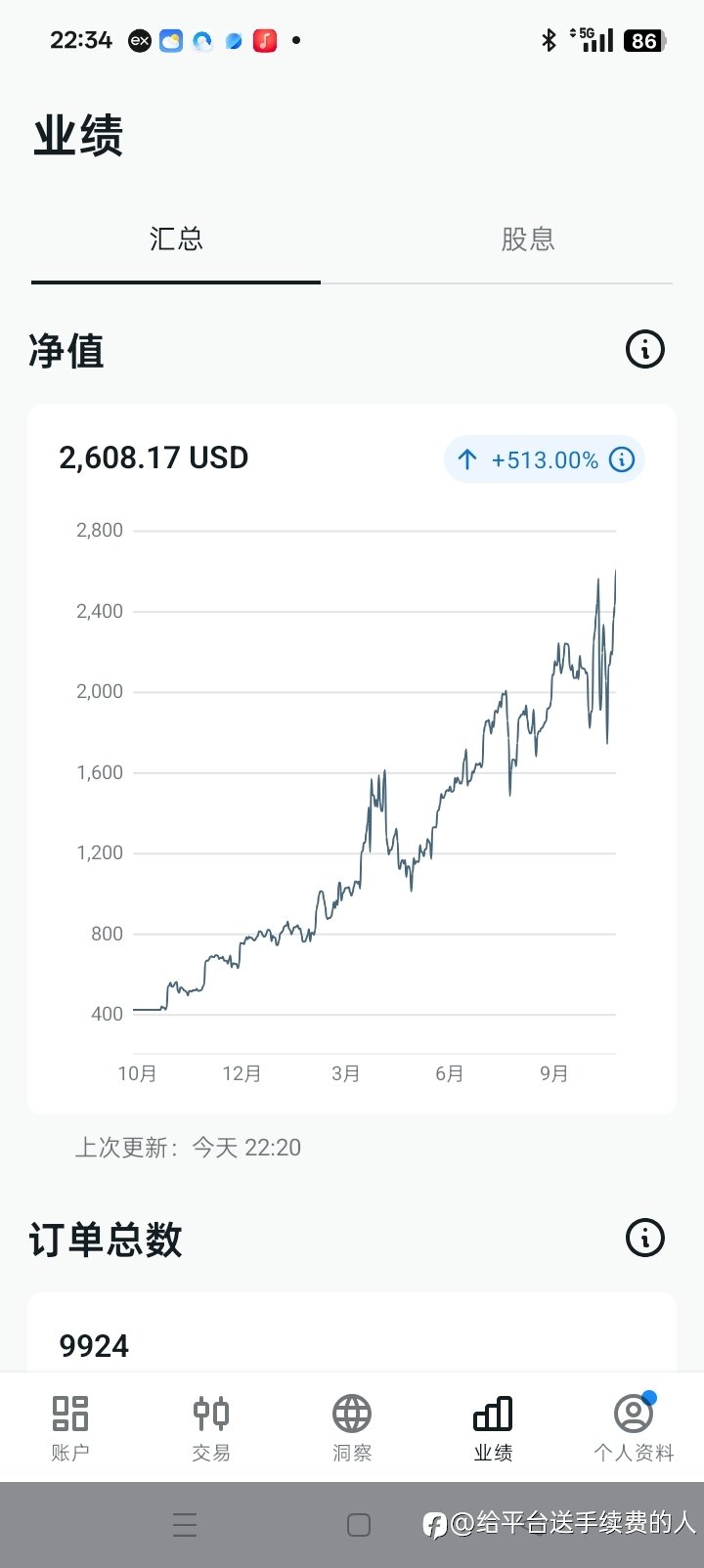This screenshot has width=704, height=1568.
Task: Open the net value info icon
Action: [644, 349]
